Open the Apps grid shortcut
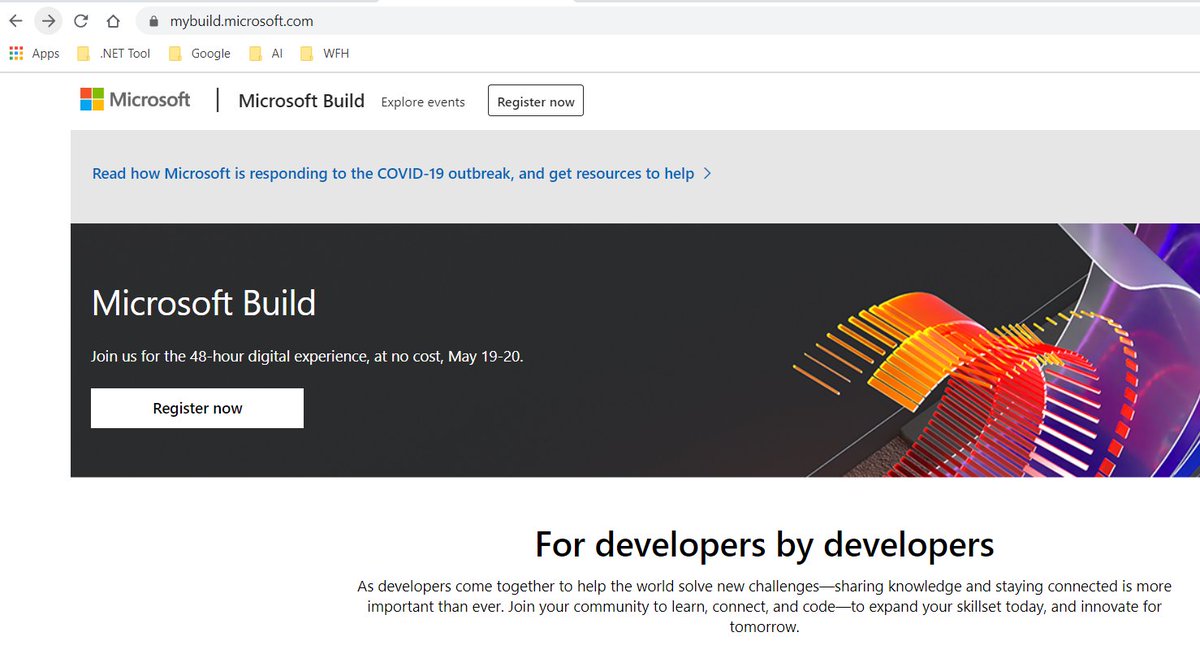The height and width of the screenshot is (667, 1200). click(x=34, y=53)
